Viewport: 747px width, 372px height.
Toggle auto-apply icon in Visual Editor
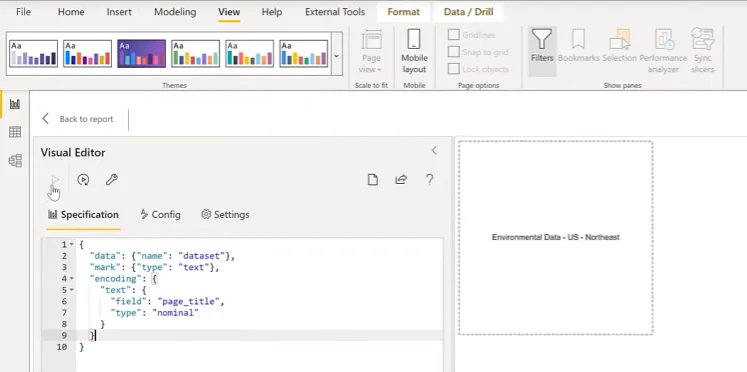pyautogui.click(x=83, y=180)
